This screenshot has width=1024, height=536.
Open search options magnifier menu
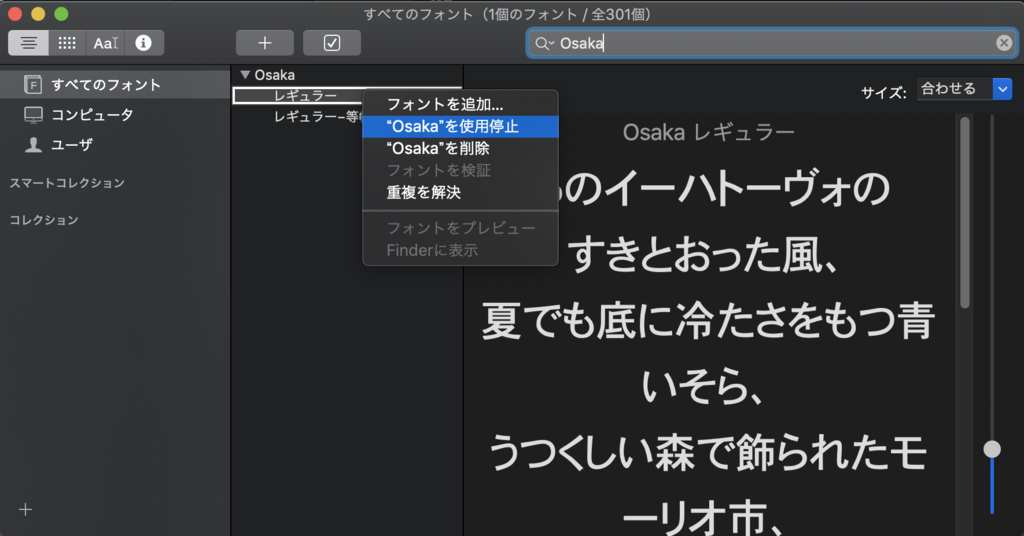[544, 43]
